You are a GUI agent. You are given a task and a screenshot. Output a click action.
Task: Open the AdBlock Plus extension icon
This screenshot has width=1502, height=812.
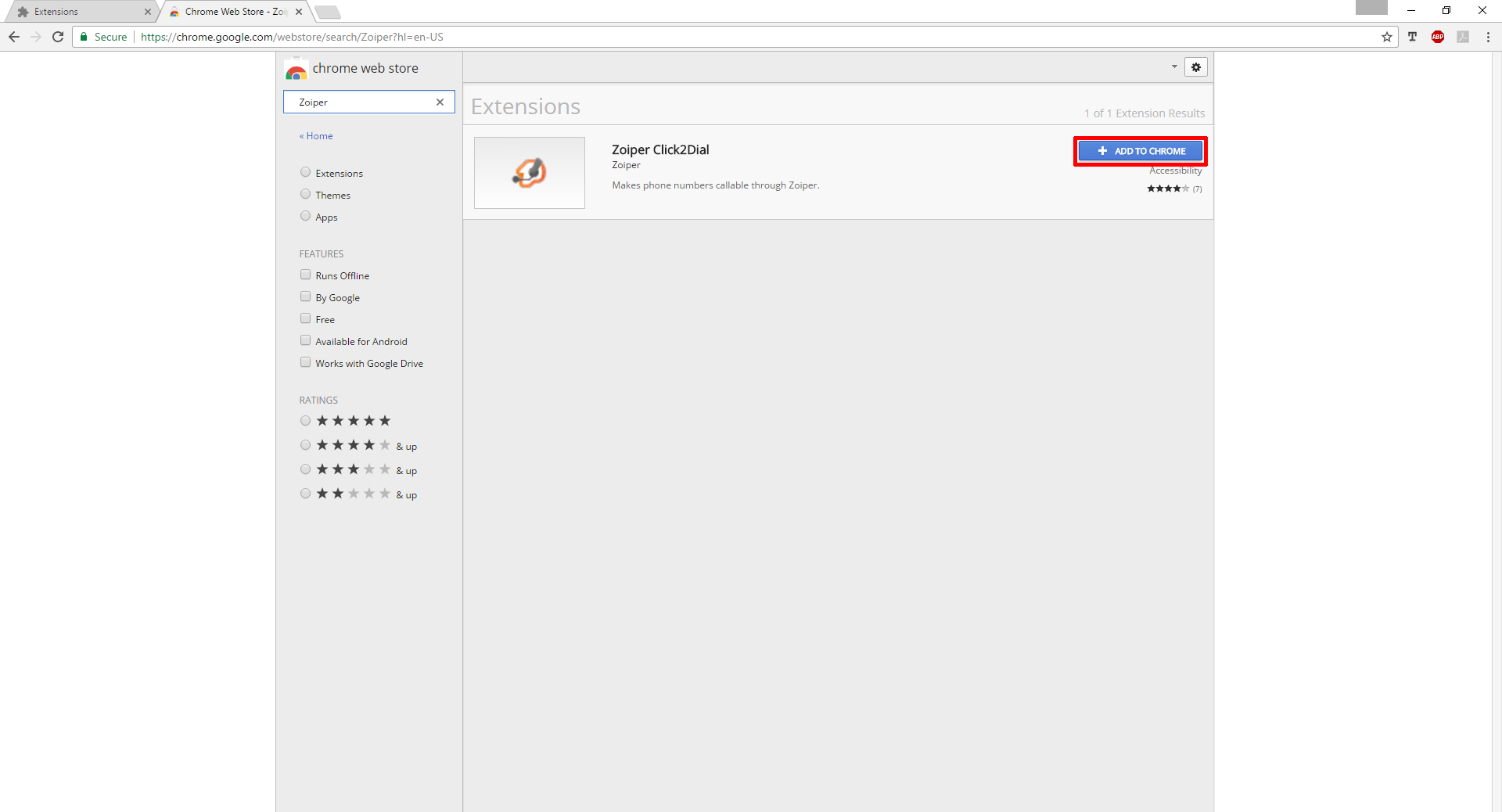tap(1437, 37)
